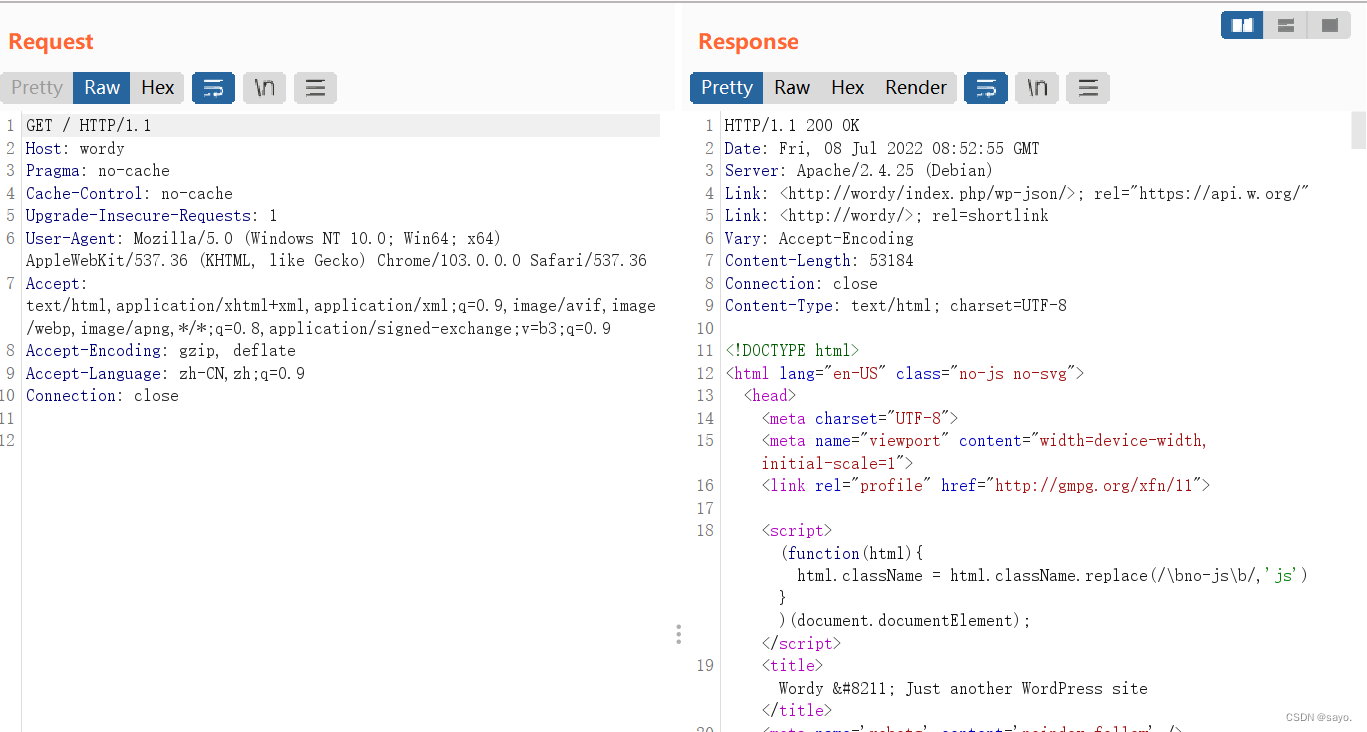Switch to side-by-side layout view
Viewport: 1367px width, 732px height.
(x=1242, y=25)
